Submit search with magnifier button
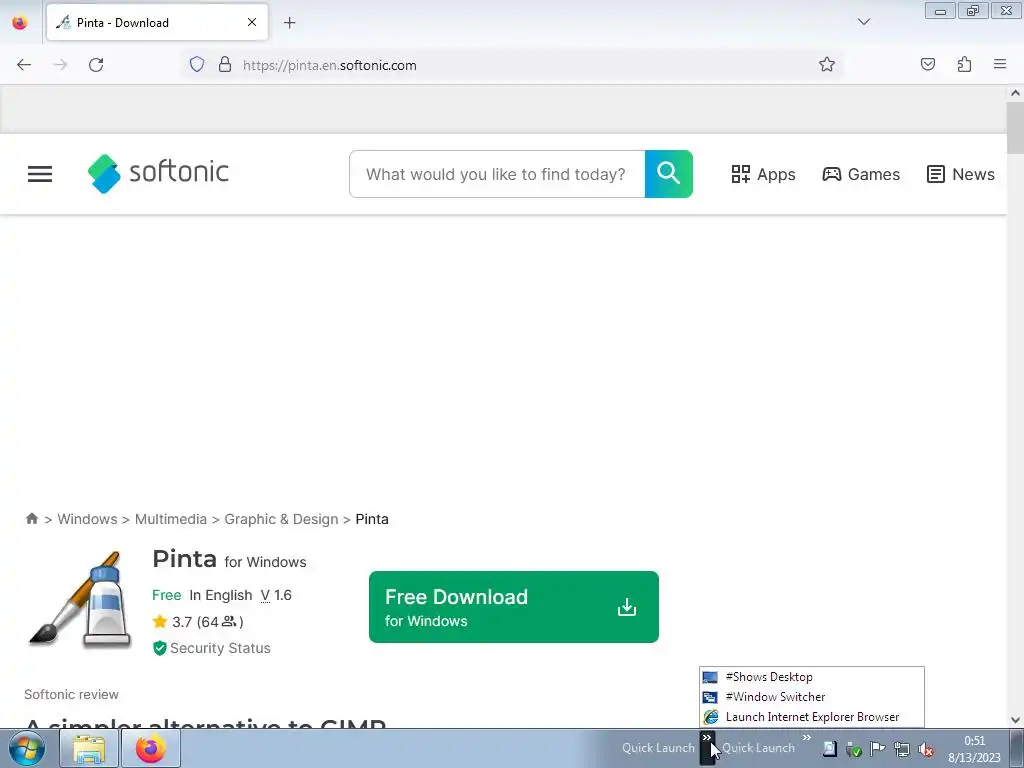1024x768 pixels. tap(669, 174)
